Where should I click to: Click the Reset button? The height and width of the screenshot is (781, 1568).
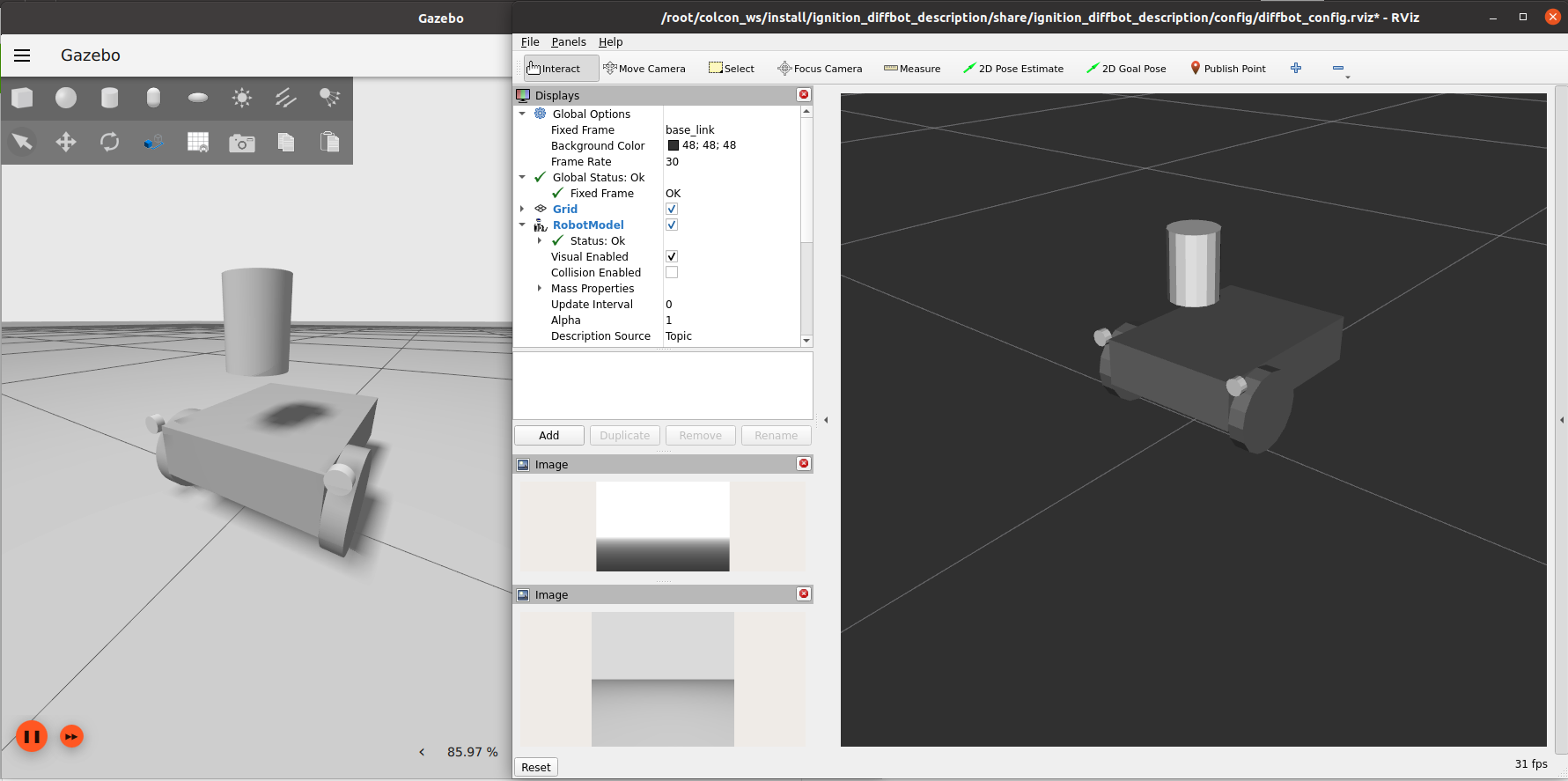point(535,767)
